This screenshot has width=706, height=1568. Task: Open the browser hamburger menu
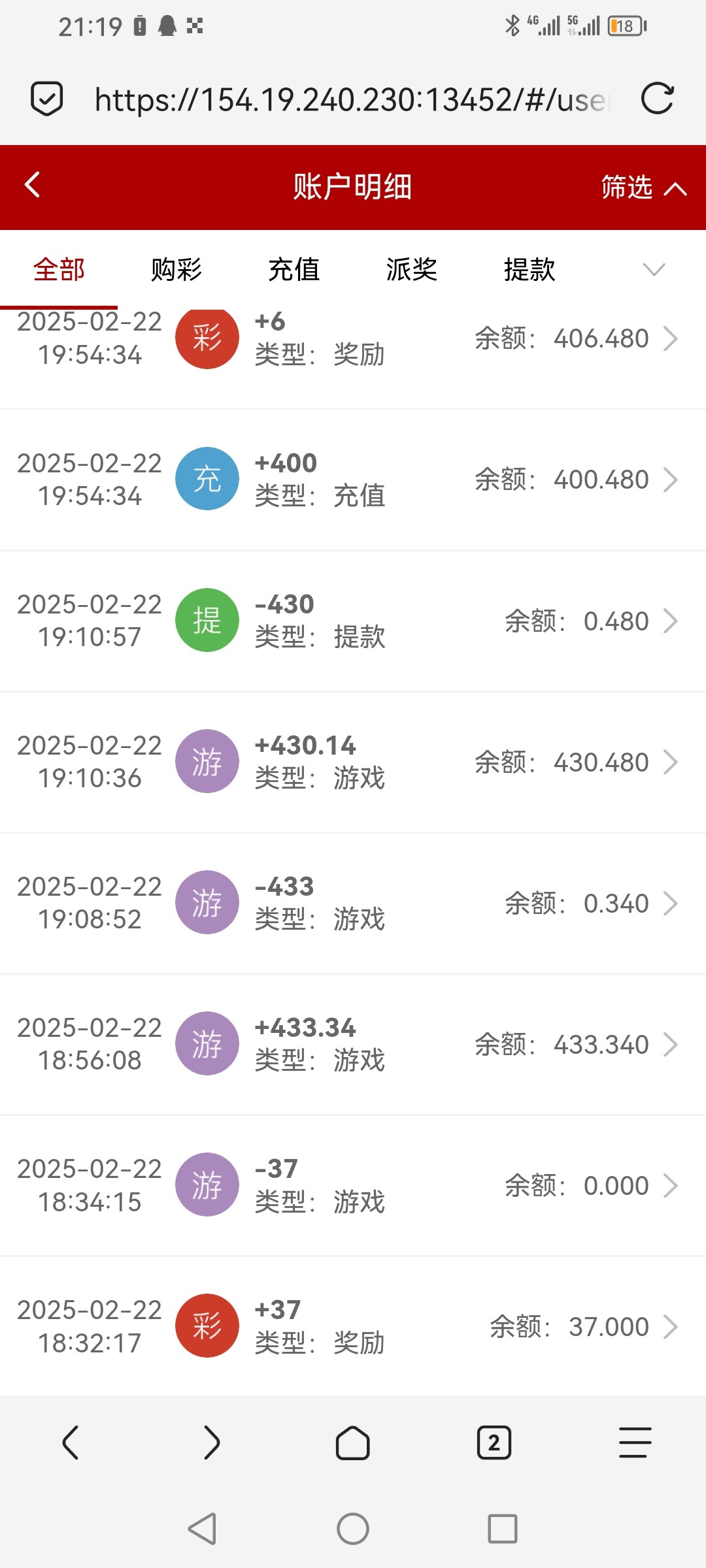click(635, 1443)
